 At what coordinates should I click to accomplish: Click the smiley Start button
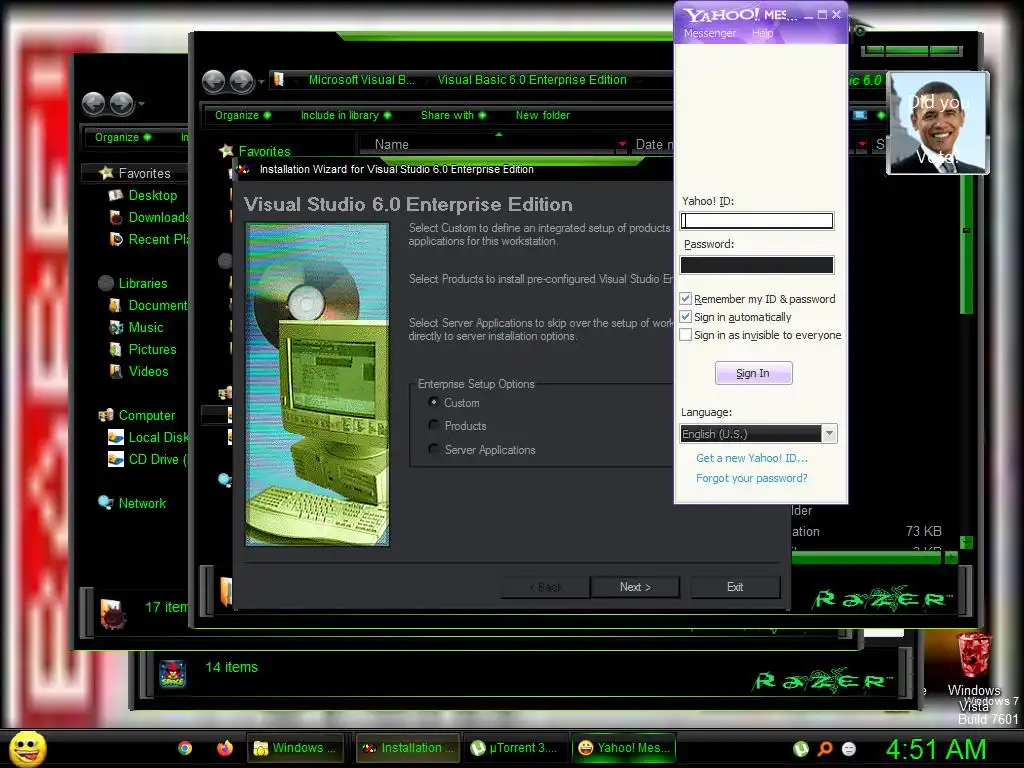click(x=27, y=748)
